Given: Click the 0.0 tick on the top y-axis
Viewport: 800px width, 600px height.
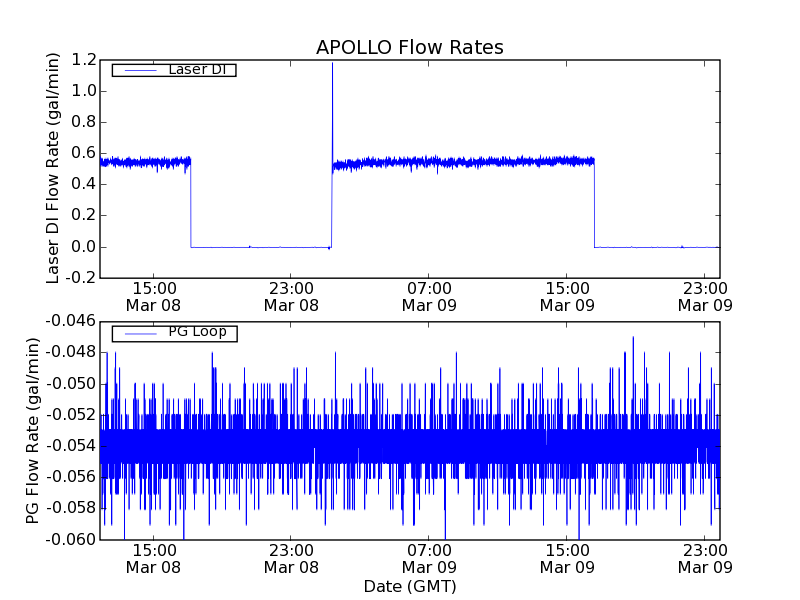Looking at the screenshot, I should pos(83,247).
